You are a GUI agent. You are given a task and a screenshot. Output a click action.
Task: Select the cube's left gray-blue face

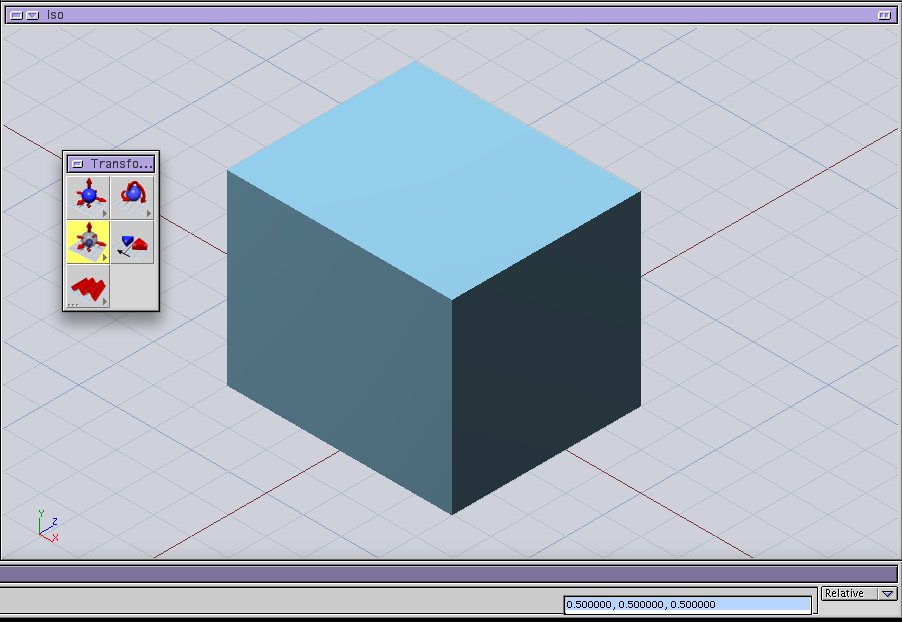tap(340, 340)
